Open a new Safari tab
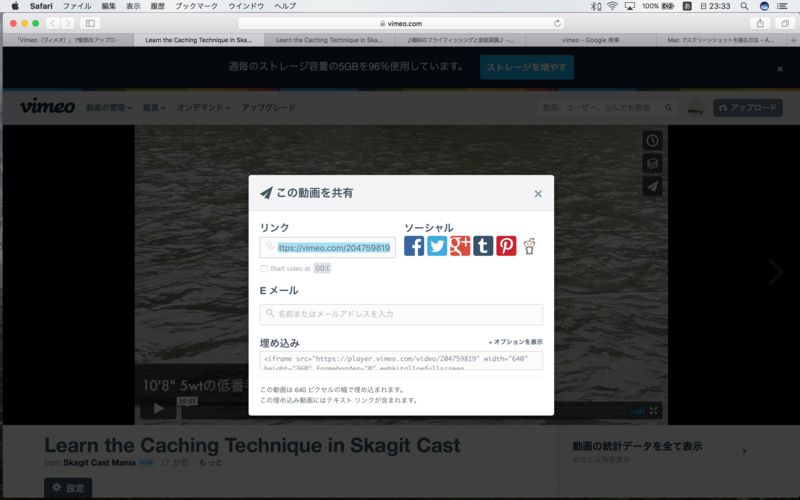The image size is (800, 500). [x=793, y=40]
